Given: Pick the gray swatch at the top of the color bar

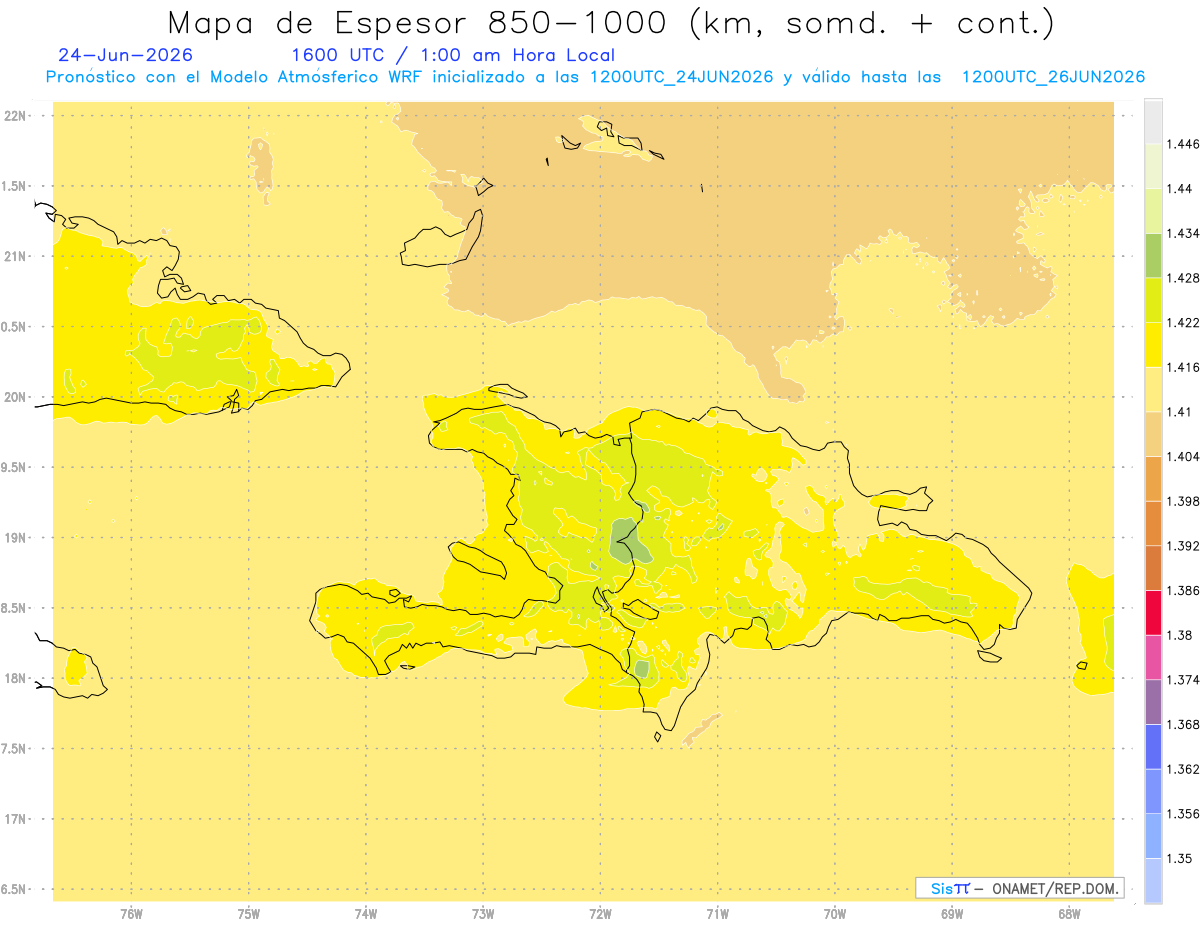Looking at the screenshot, I should 1153,121.
